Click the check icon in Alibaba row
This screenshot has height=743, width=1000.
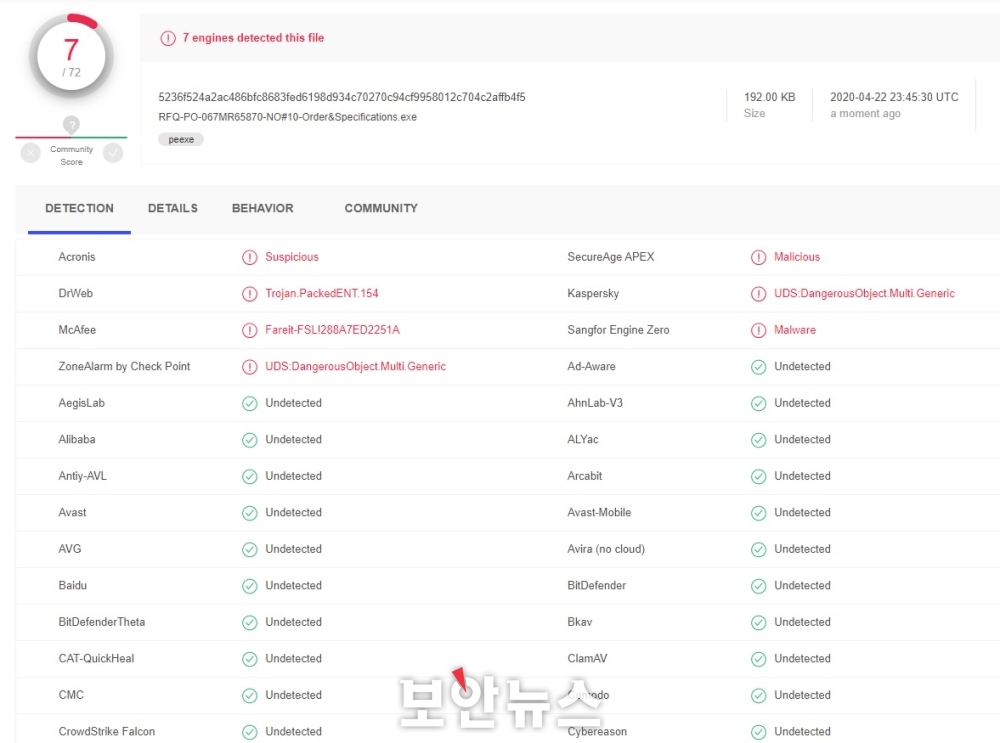[x=249, y=439]
